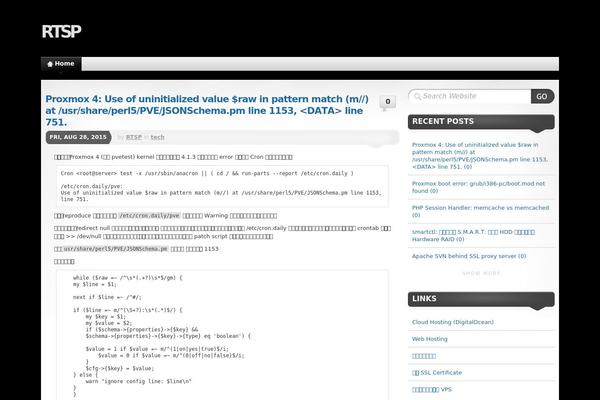Click the RECENT POSTS section header

click(x=481, y=122)
